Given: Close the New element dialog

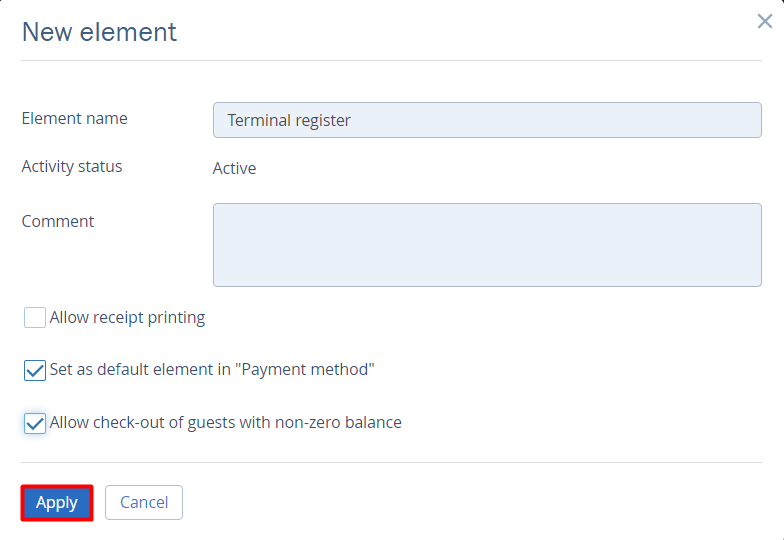Looking at the screenshot, I should (x=765, y=22).
